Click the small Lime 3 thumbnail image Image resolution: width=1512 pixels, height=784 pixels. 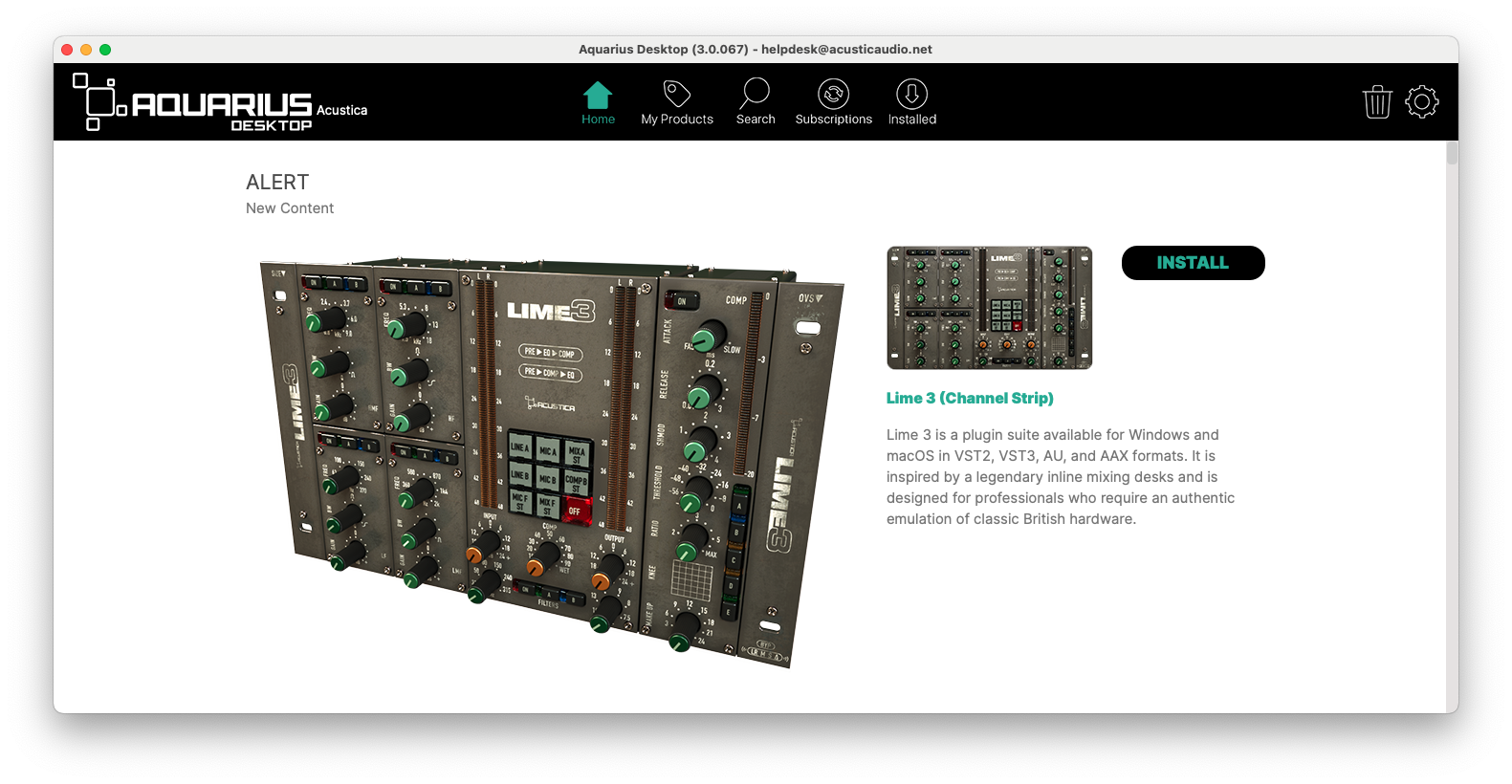point(989,308)
